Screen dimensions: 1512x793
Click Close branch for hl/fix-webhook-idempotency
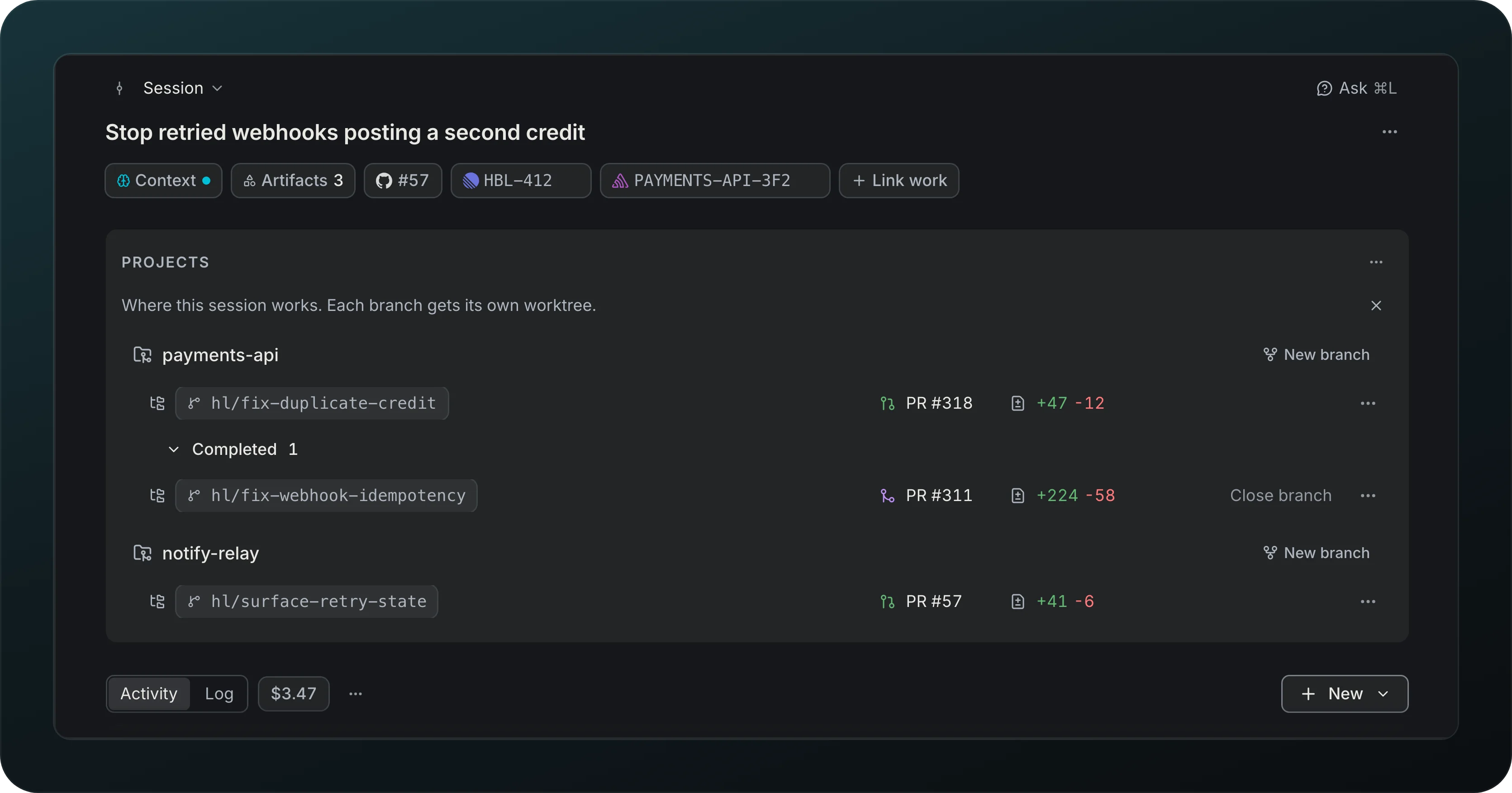(1281, 496)
